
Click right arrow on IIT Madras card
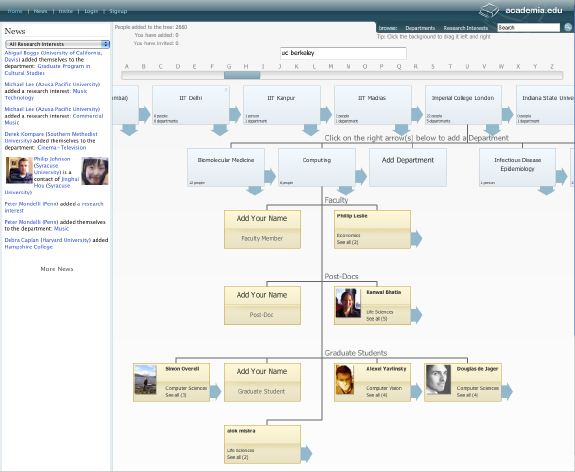[417, 114]
